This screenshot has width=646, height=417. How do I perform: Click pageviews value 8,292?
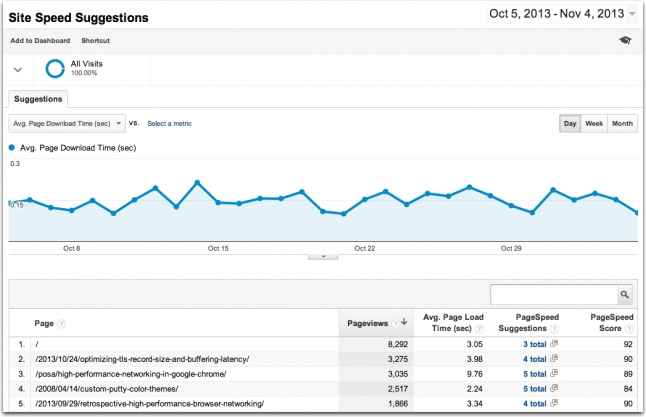(x=398, y=344)
